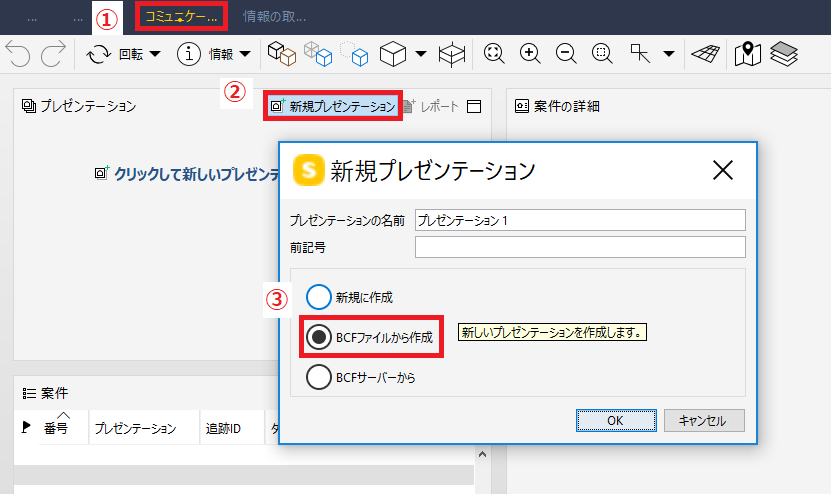This screenshot has height=494, width=831.
Task: Click the selection pointer tool icon
Action: [x=640, y=54]
